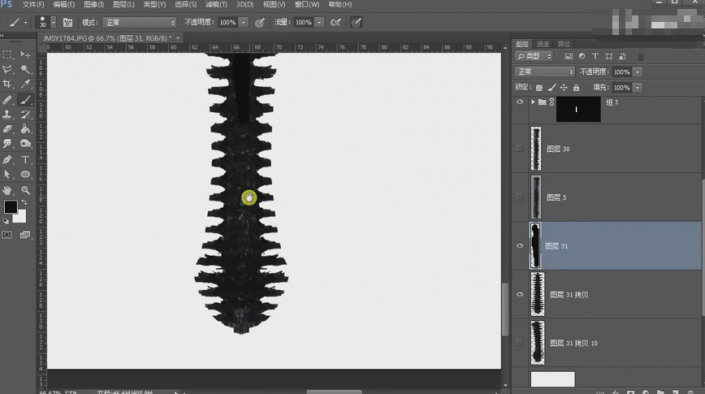
Task: Open the 图层(L) menu
Action: click(x=124, y=4)
